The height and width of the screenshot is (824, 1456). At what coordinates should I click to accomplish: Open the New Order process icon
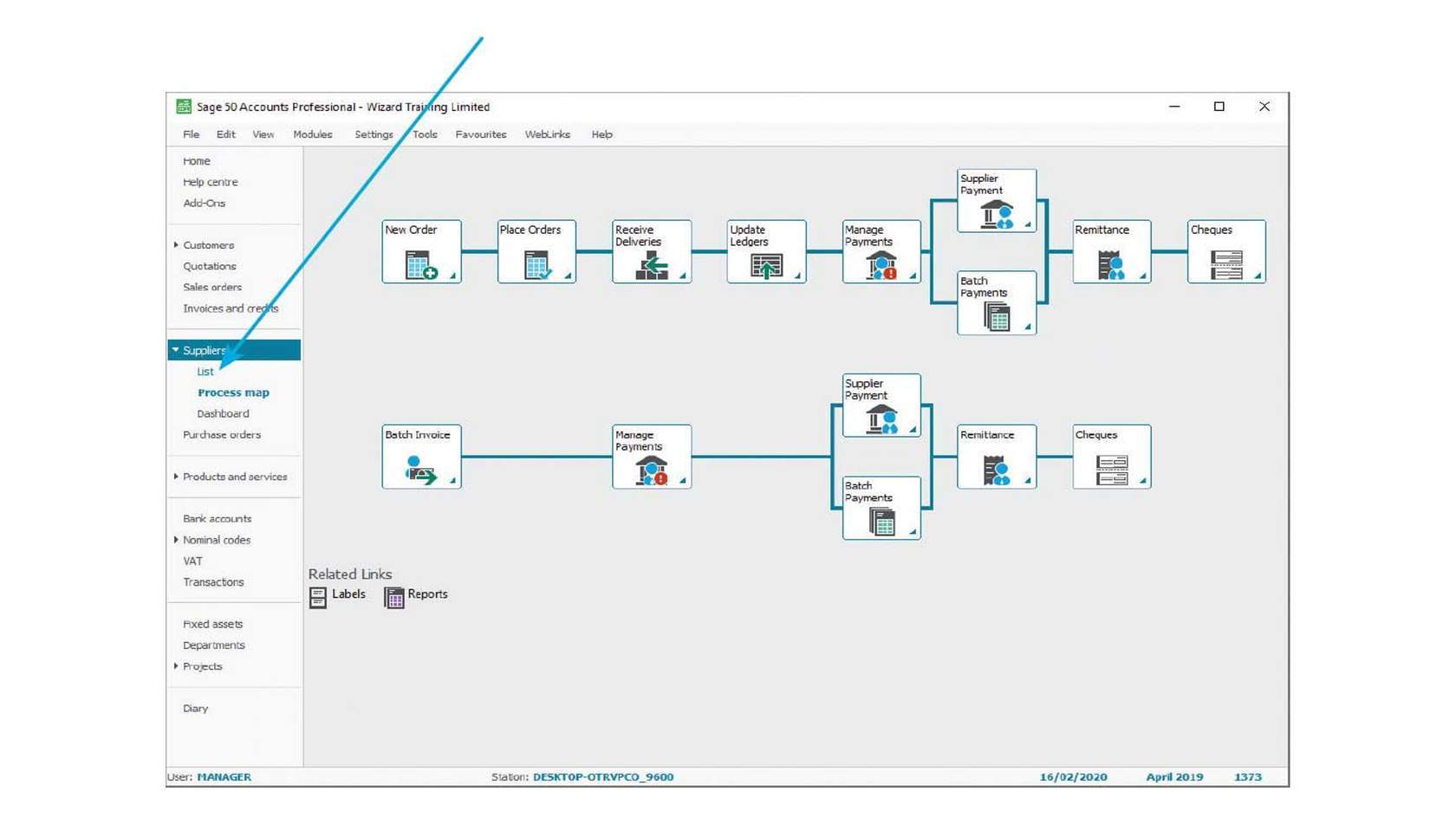421,251
